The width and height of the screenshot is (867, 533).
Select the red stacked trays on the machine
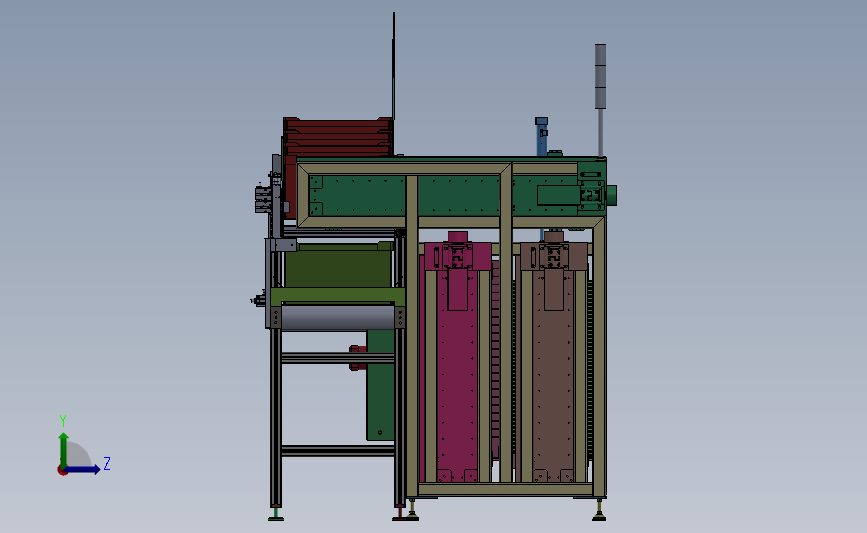point(338,138)
